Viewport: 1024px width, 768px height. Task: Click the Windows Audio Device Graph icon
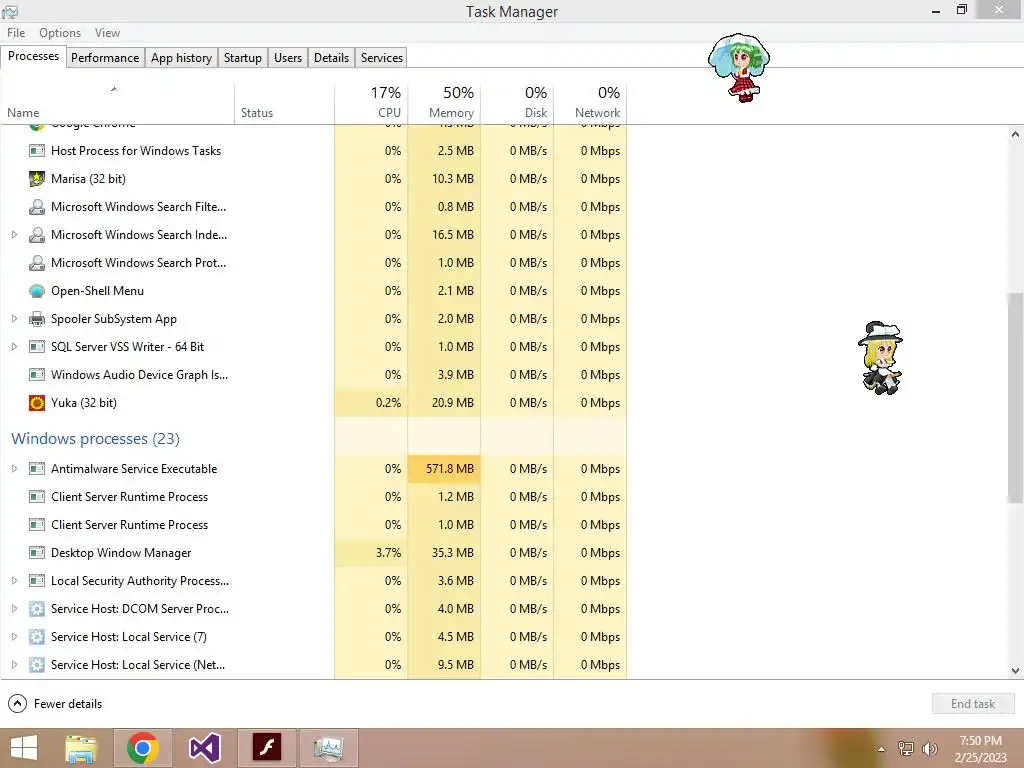[37, 375]
